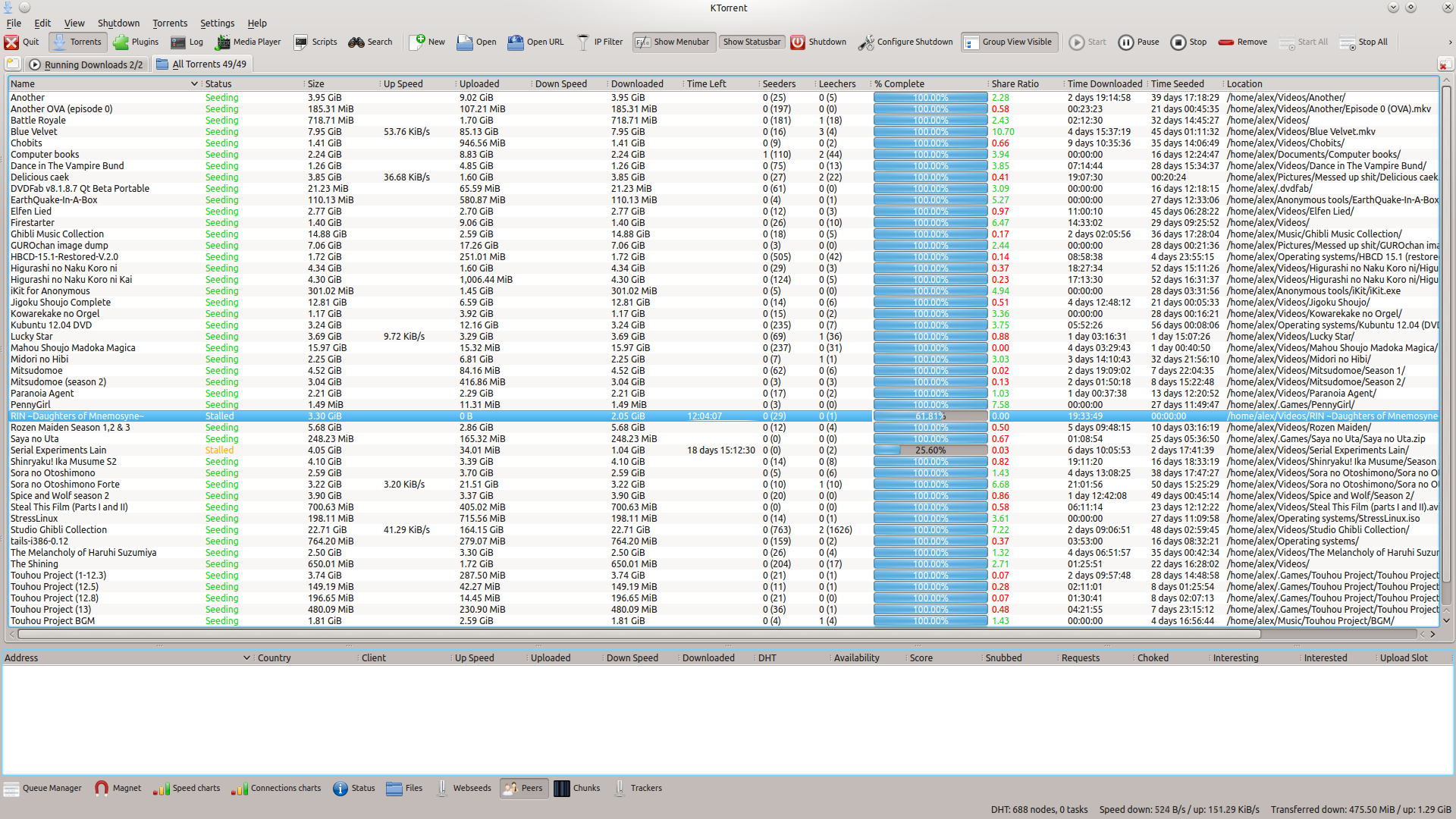Viewport: 1456px width, 819px height.
Task: Open the Queue Manager panel
Action: click(42, 789)
